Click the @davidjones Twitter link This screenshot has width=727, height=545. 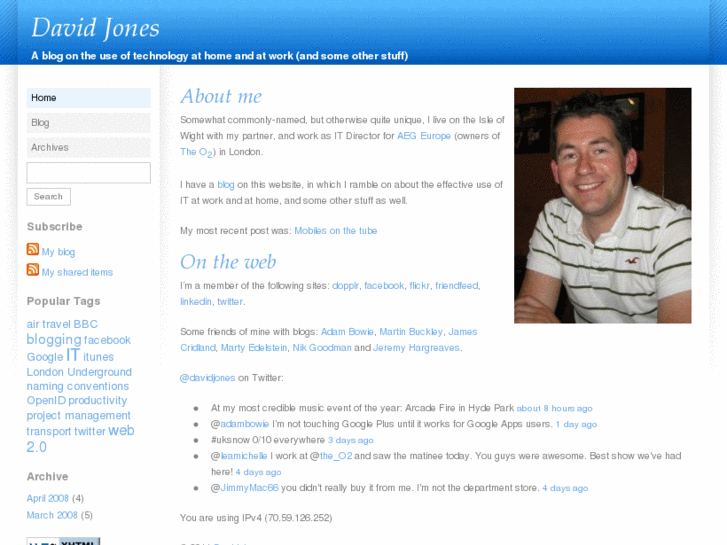pyautogui.click(x=208, y=378)
